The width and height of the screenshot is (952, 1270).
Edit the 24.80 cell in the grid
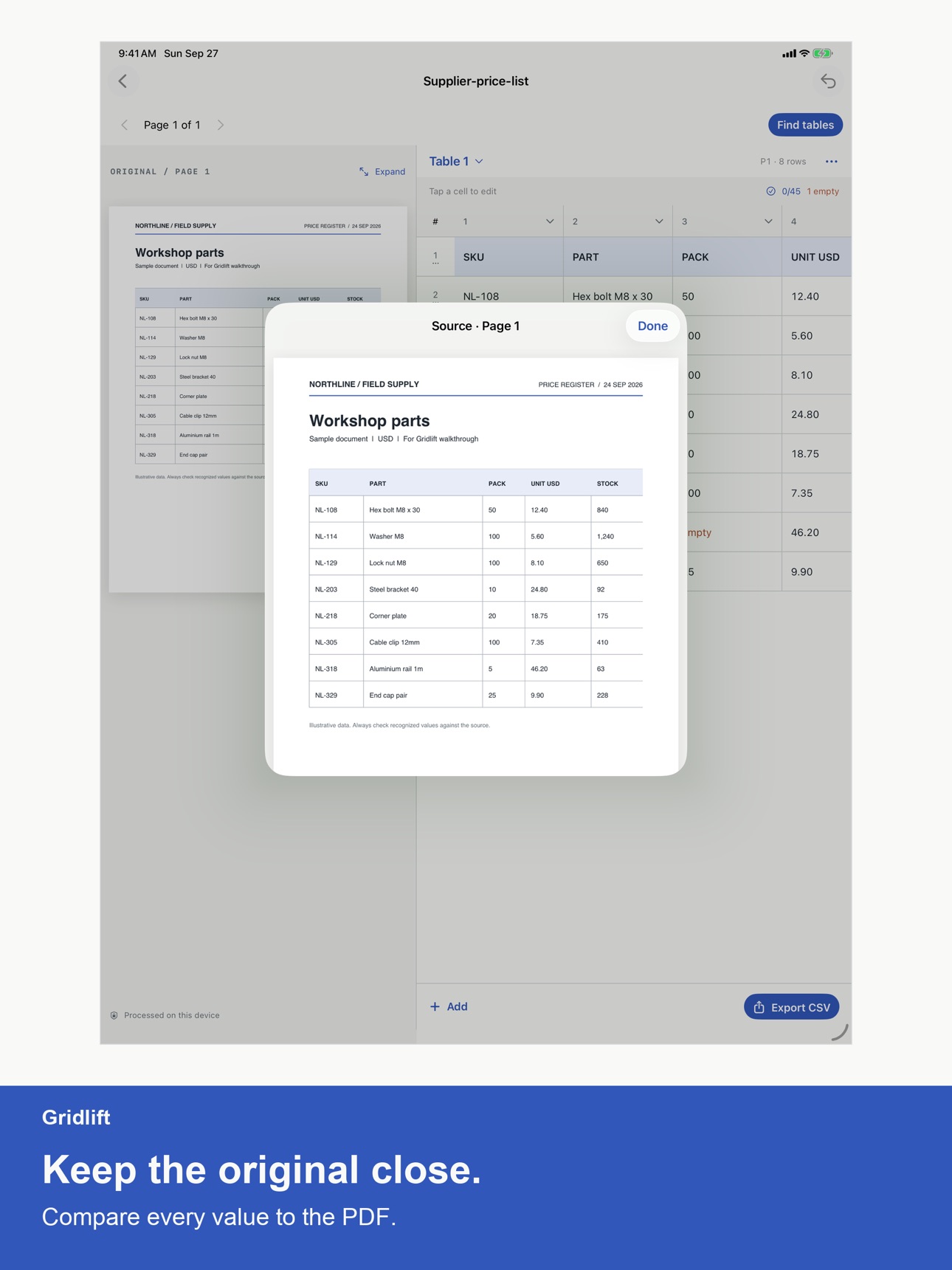816,414
